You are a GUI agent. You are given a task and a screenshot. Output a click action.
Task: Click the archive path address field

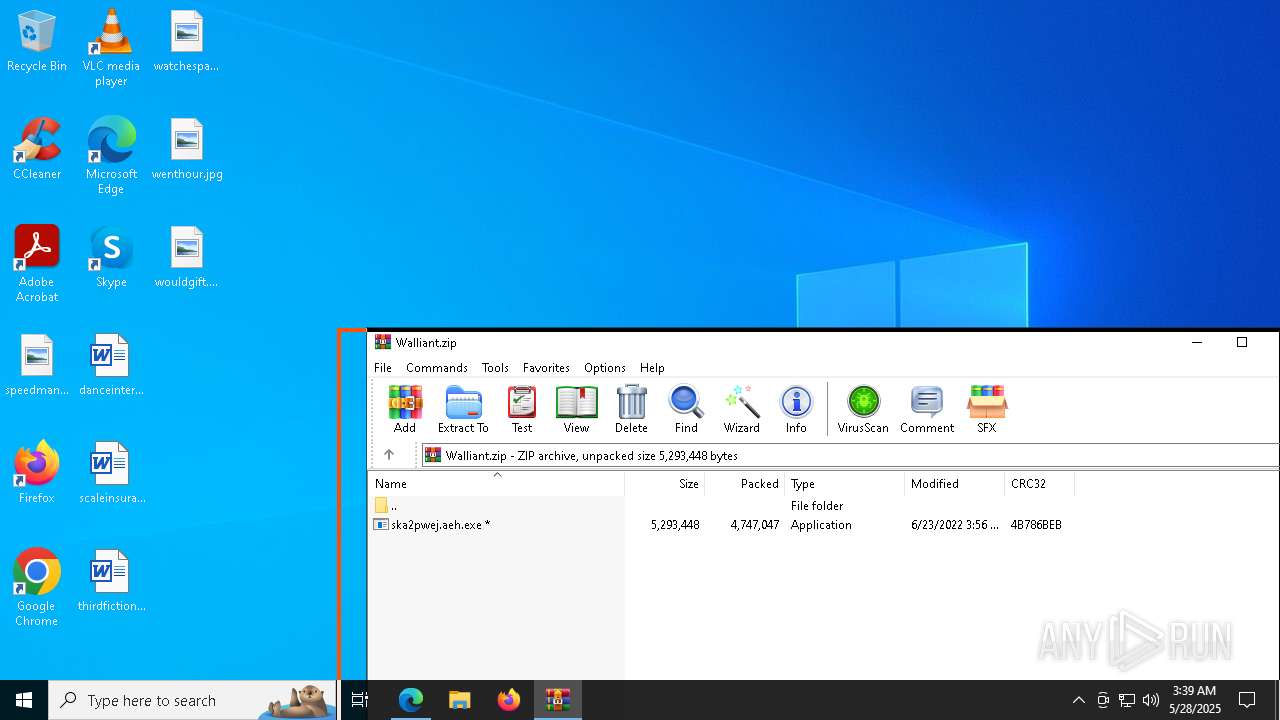click(x=850, y=455)
